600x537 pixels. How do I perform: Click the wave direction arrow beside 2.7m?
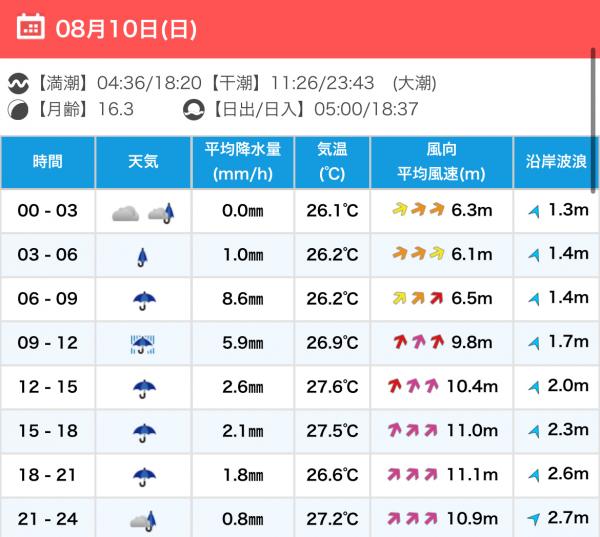533,519
